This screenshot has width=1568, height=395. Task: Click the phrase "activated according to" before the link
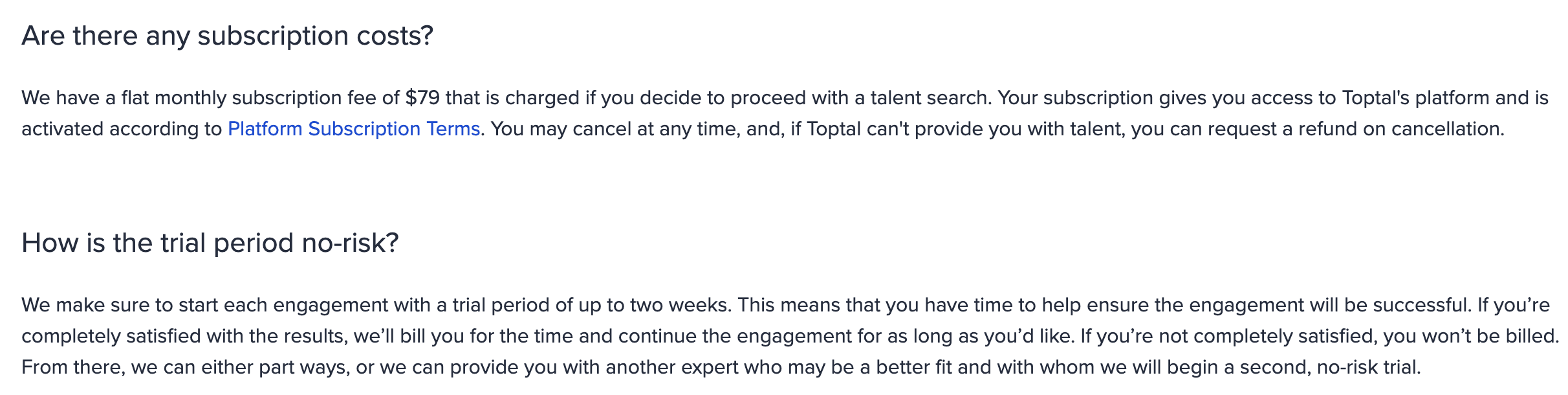pos(122,129)
